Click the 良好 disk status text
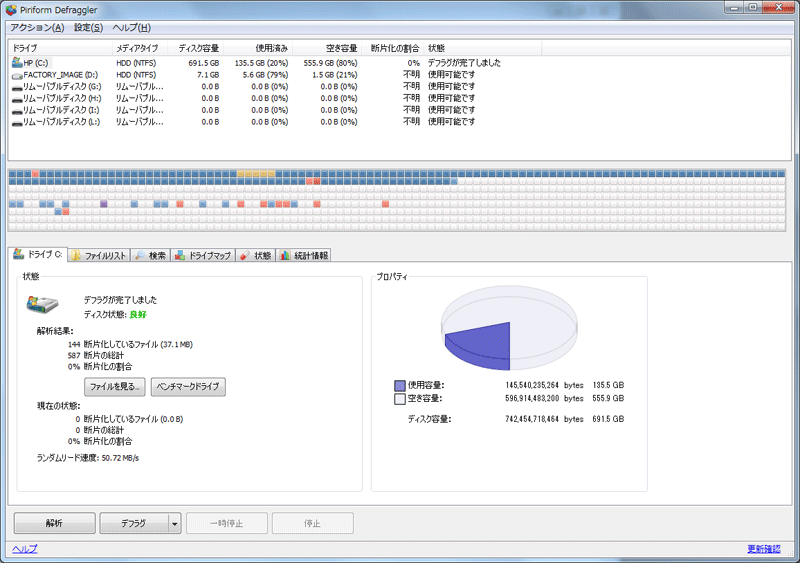Screen dimensions: 800x563 [138, 314]
